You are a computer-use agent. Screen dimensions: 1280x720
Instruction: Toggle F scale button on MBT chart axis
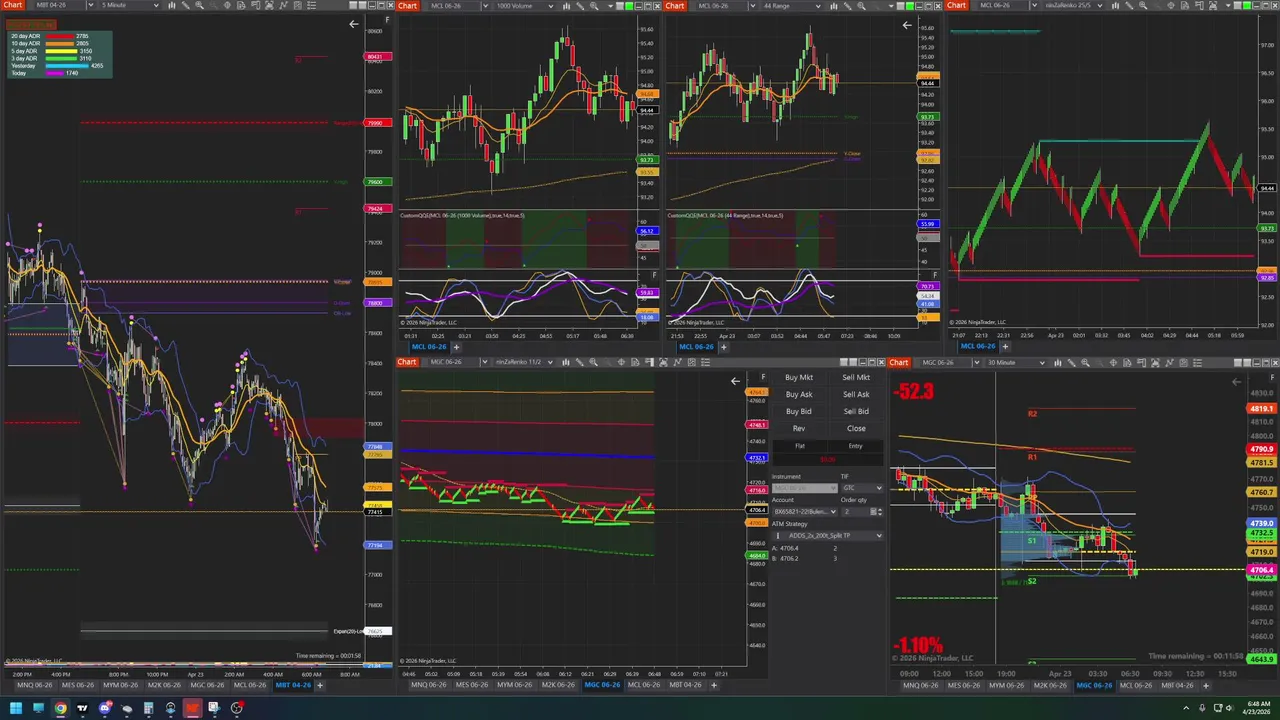click(x=388, y=20)
